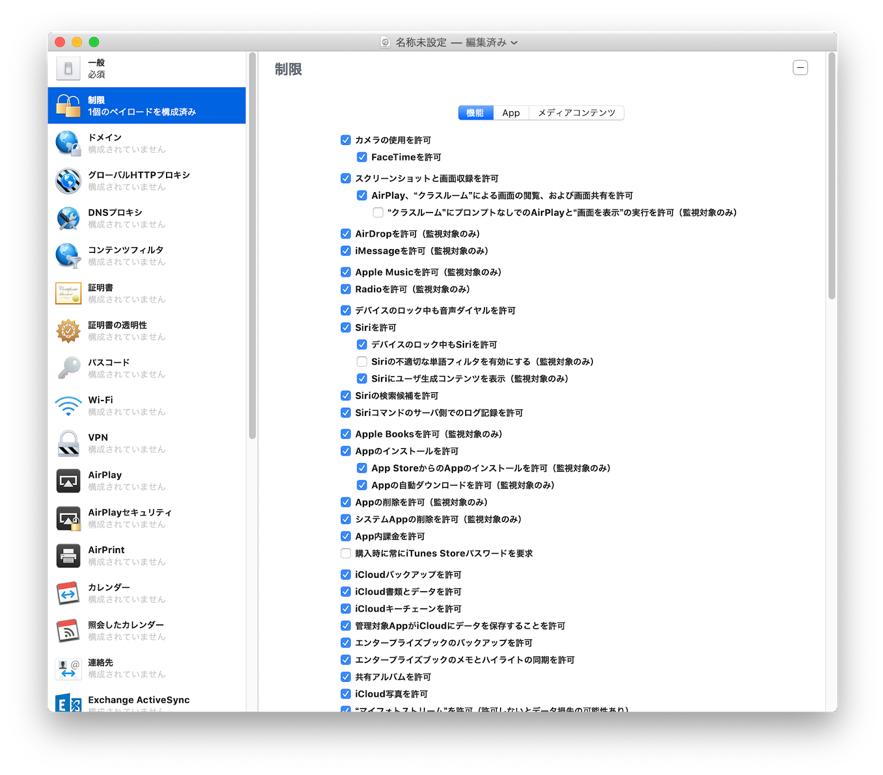The image size is (883, 775).
Task: Select the 証明書 (Certificates) payload icon
Action: coord(70,293)
